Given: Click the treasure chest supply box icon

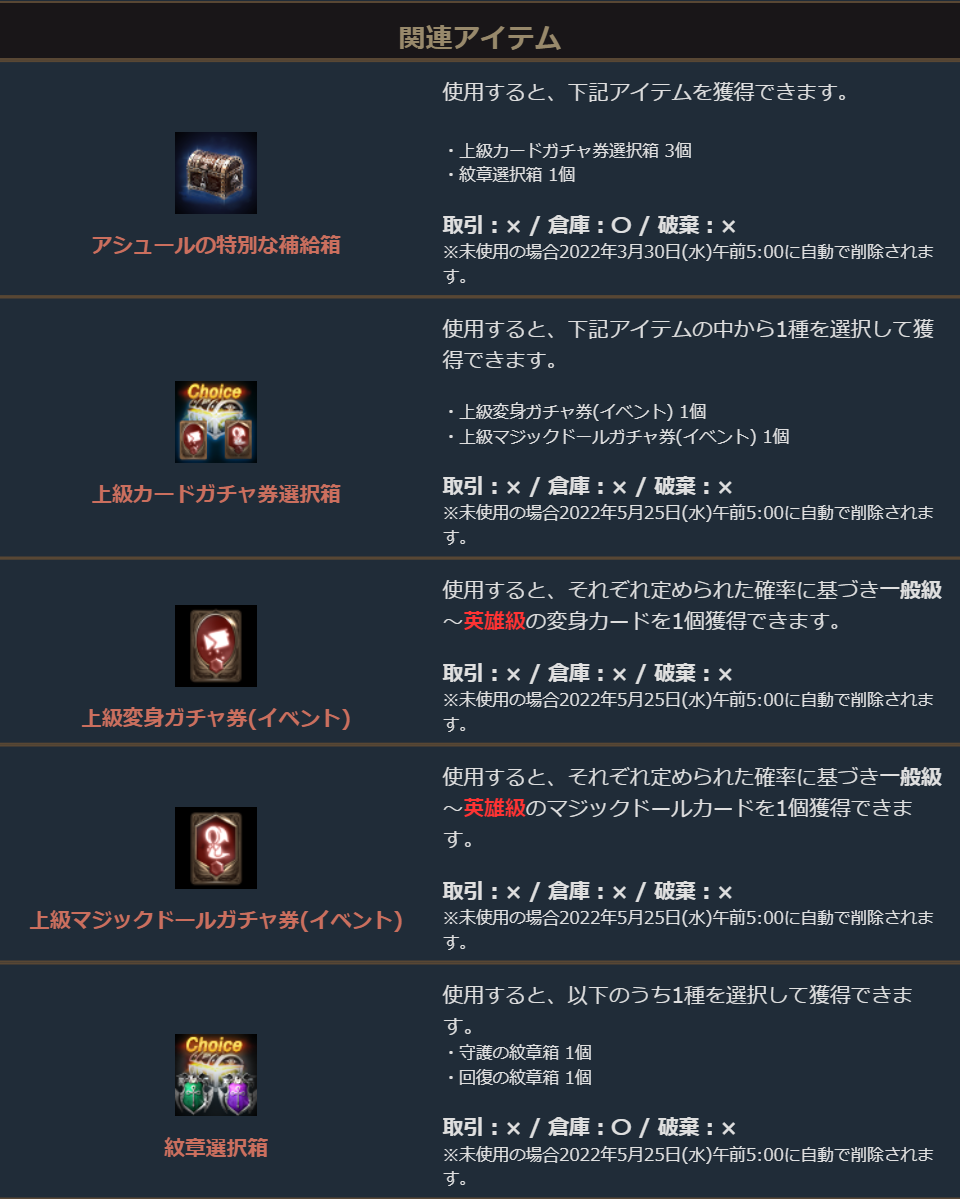Looking at the screenshot, I should (216, 173).
